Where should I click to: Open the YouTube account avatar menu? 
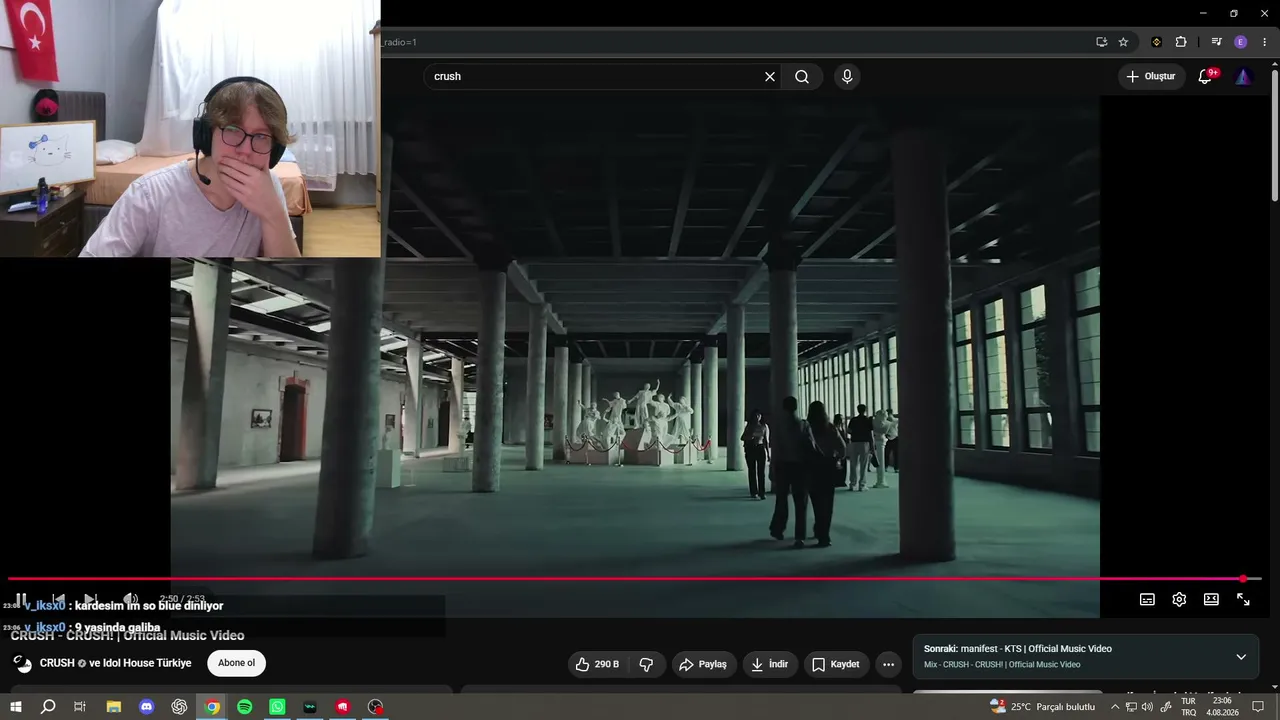pyautogui.click(x=1243, y=76)
